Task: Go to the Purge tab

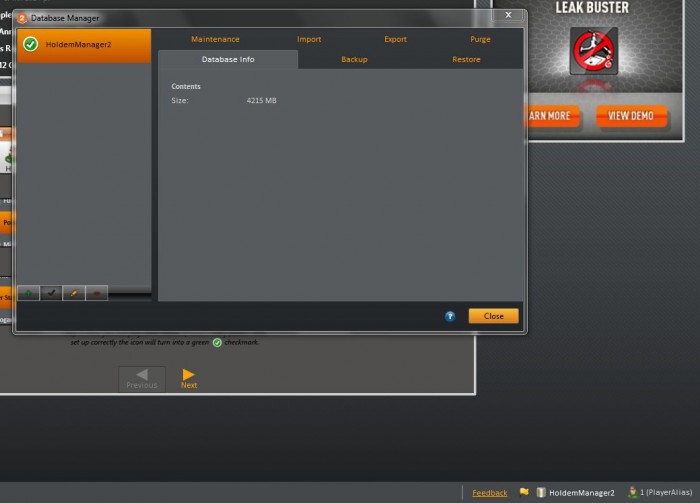Action: click(480, 39)
